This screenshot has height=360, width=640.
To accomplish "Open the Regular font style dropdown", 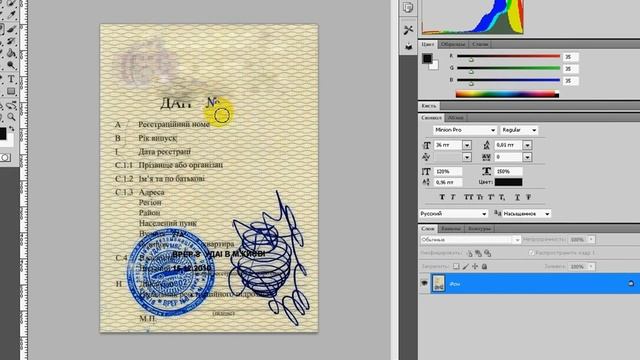I will 519,130.
